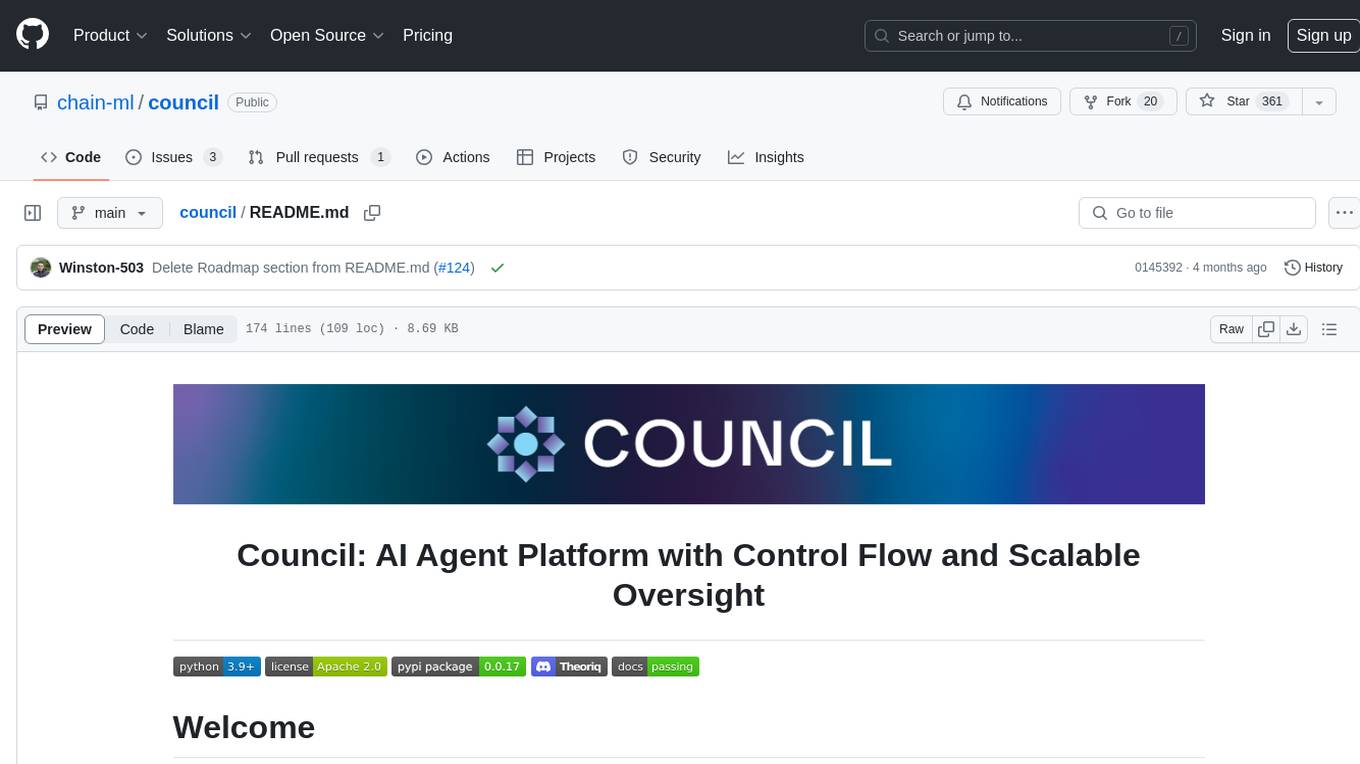Switch to the Code tab
The width and height of the screenshot is (1360, 764).
coord(70,157)
